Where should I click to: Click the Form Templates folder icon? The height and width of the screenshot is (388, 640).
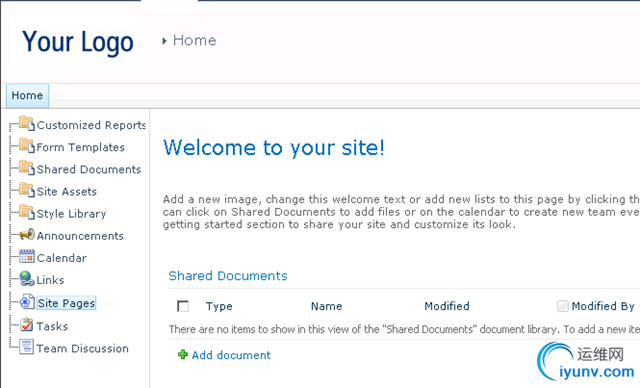click(27, 146)
